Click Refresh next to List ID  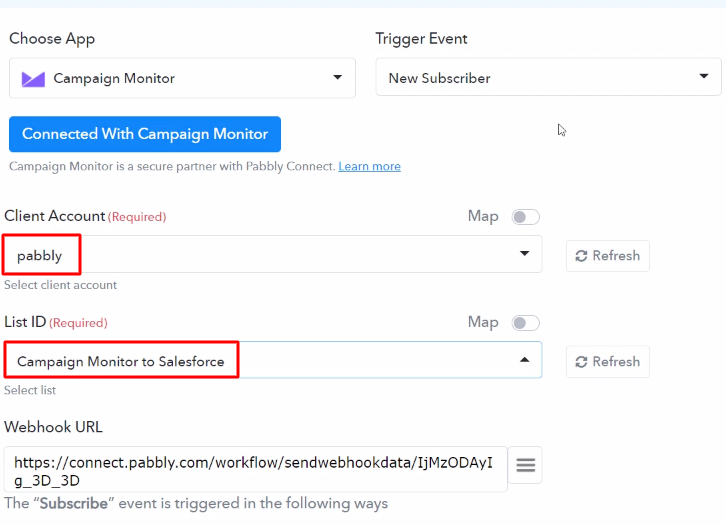point(607,362)
